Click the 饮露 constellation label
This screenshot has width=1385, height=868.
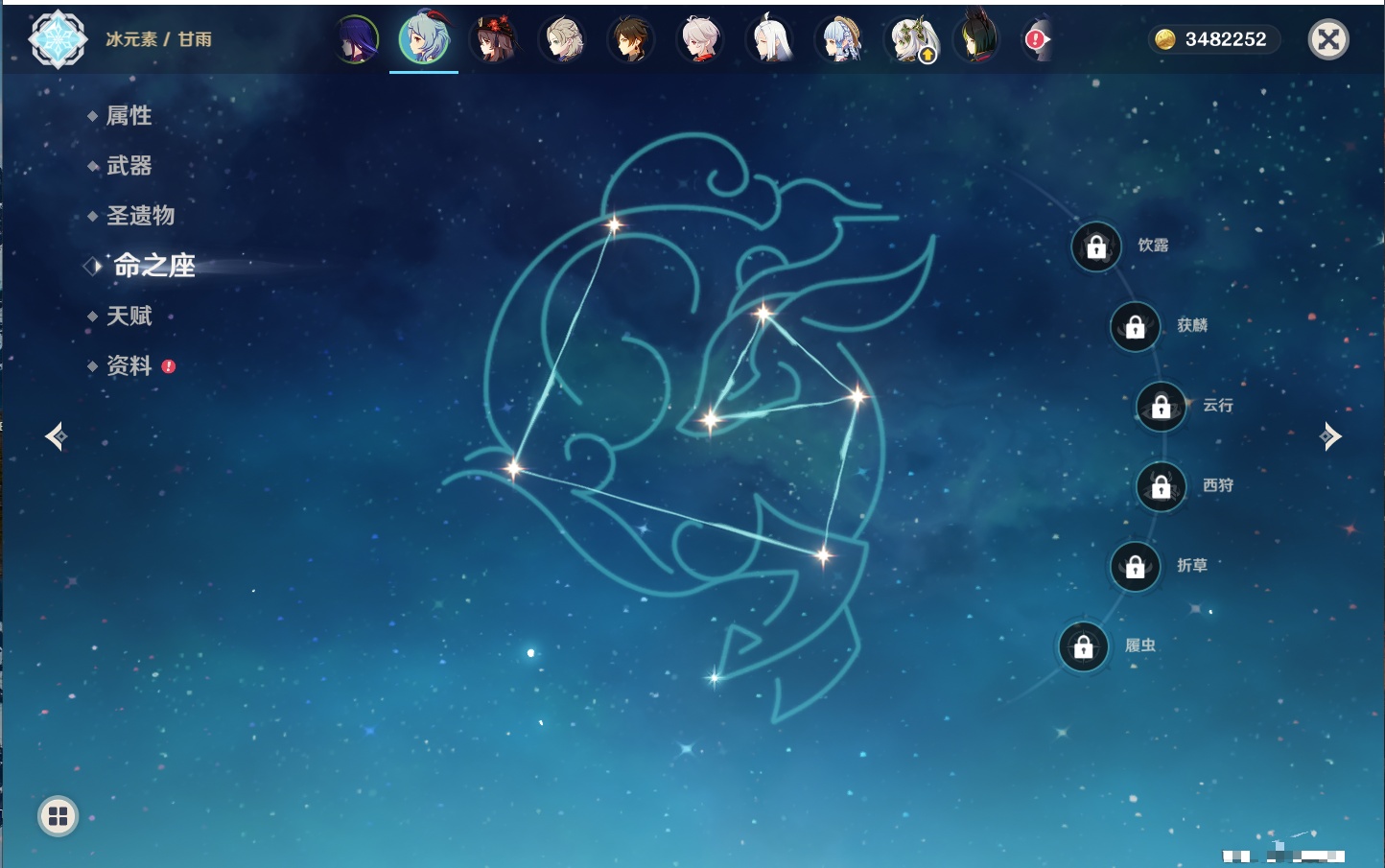(1153, 246)
